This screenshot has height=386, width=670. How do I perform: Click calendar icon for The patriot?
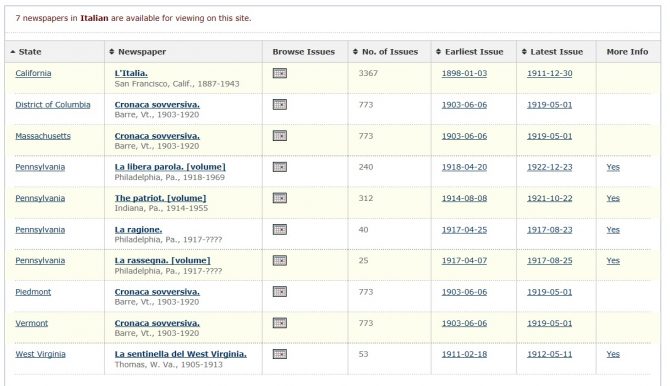pyautogui.click(x=279, y=198)
